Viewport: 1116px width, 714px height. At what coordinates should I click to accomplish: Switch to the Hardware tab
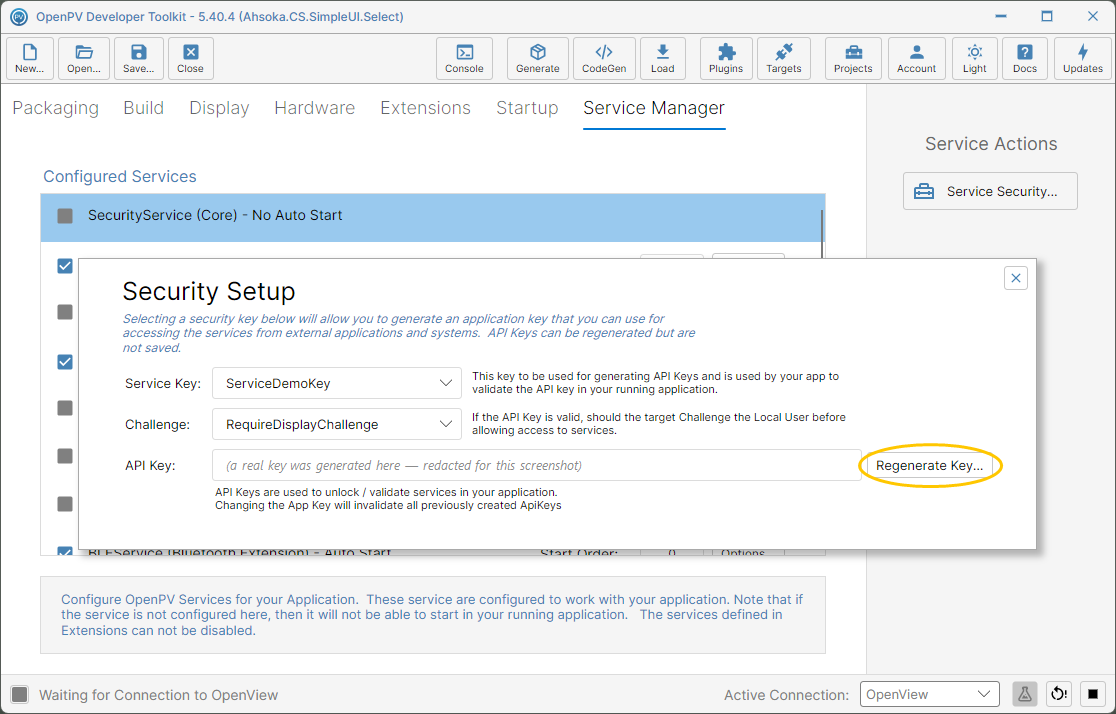tap(315, 107)
